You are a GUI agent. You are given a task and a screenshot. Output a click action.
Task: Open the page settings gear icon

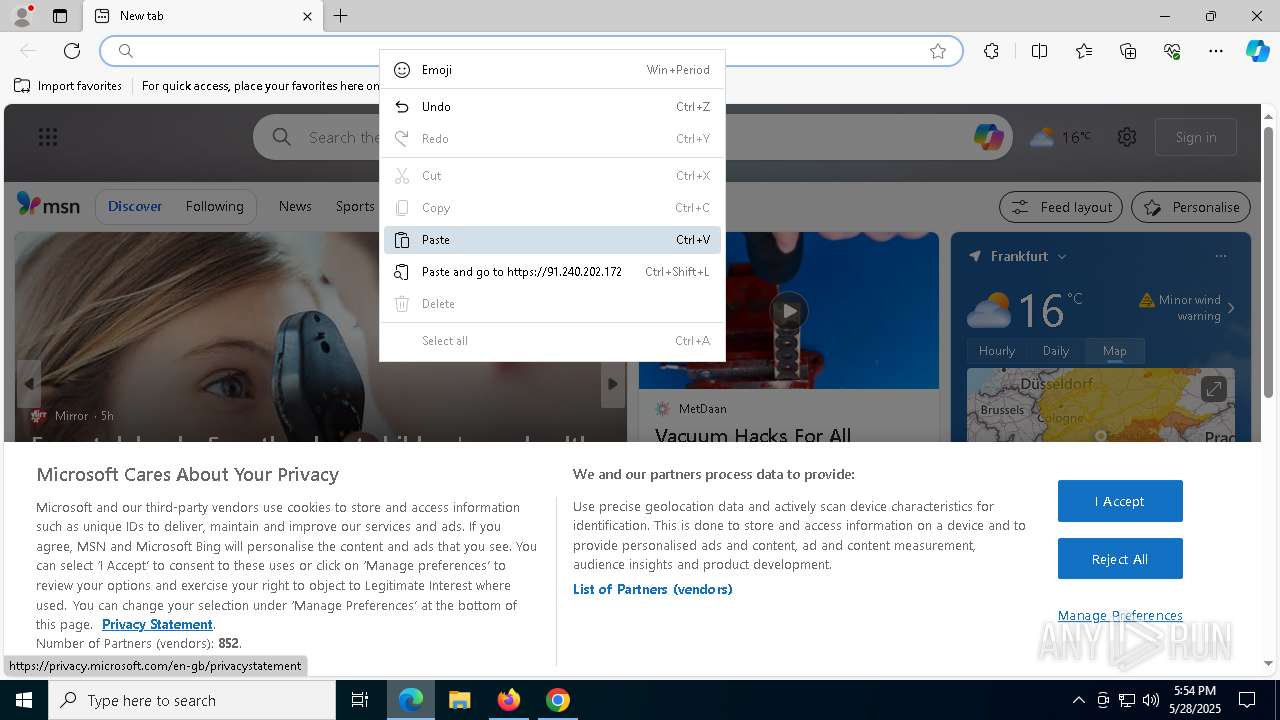click(x=1127, y=137)
